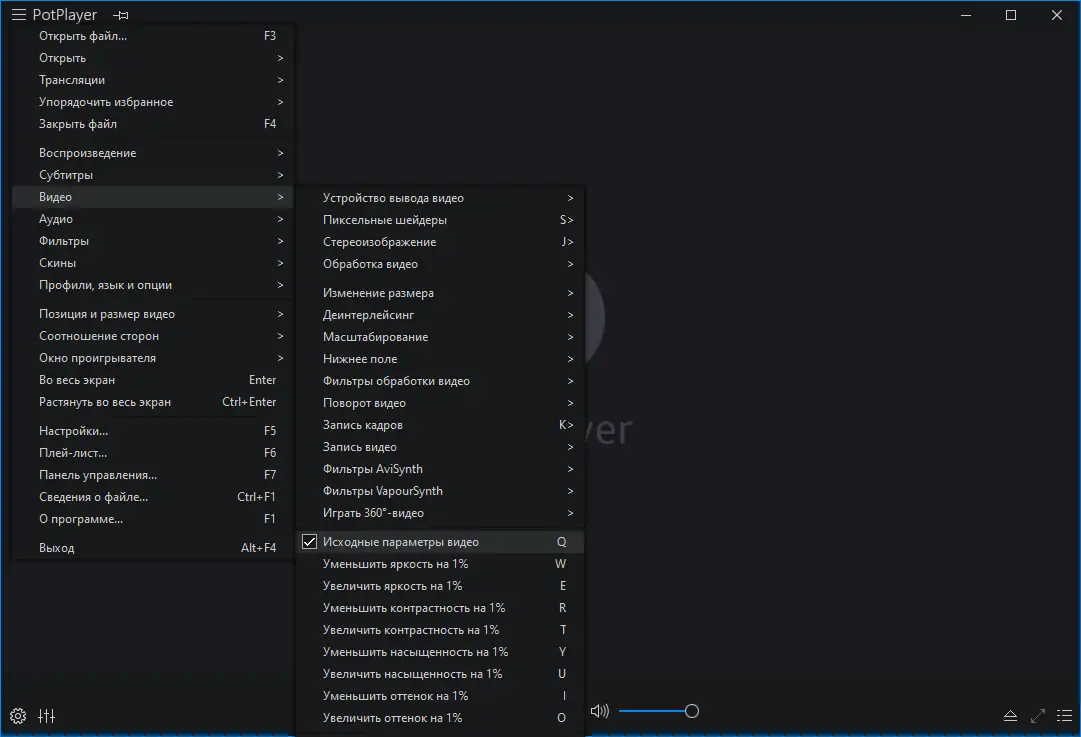Open Играть 360°-видео submenu
This screenshot has height=737, width=1081.
pos(440,514)
